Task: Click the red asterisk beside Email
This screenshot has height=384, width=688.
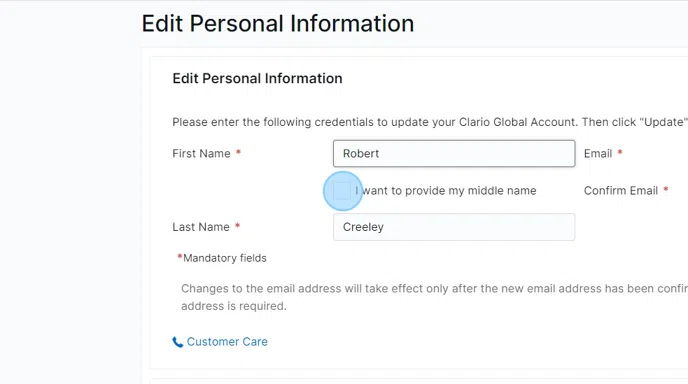Action: click(x=620, y=152)
